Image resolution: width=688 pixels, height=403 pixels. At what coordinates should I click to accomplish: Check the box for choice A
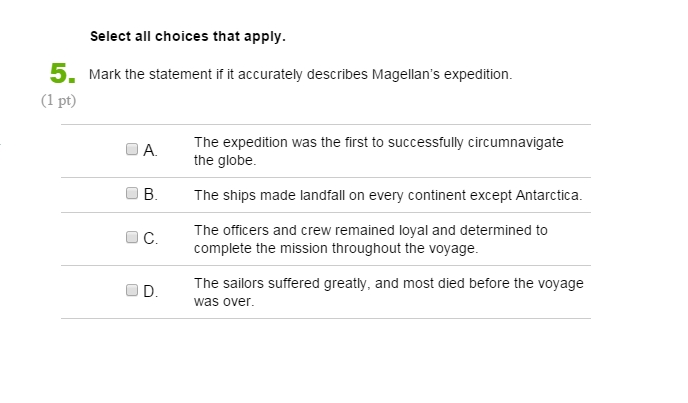pyautogui.click(x=132, y=149)
